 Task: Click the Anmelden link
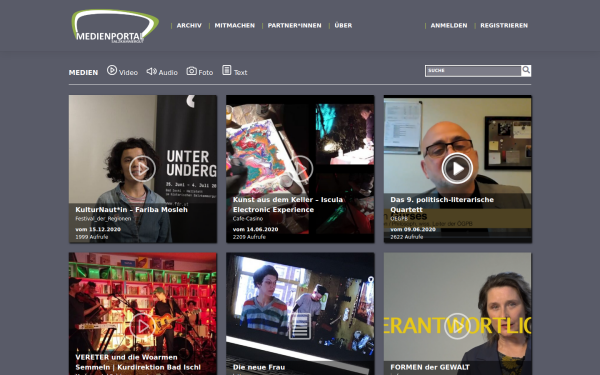coord(449,26)
